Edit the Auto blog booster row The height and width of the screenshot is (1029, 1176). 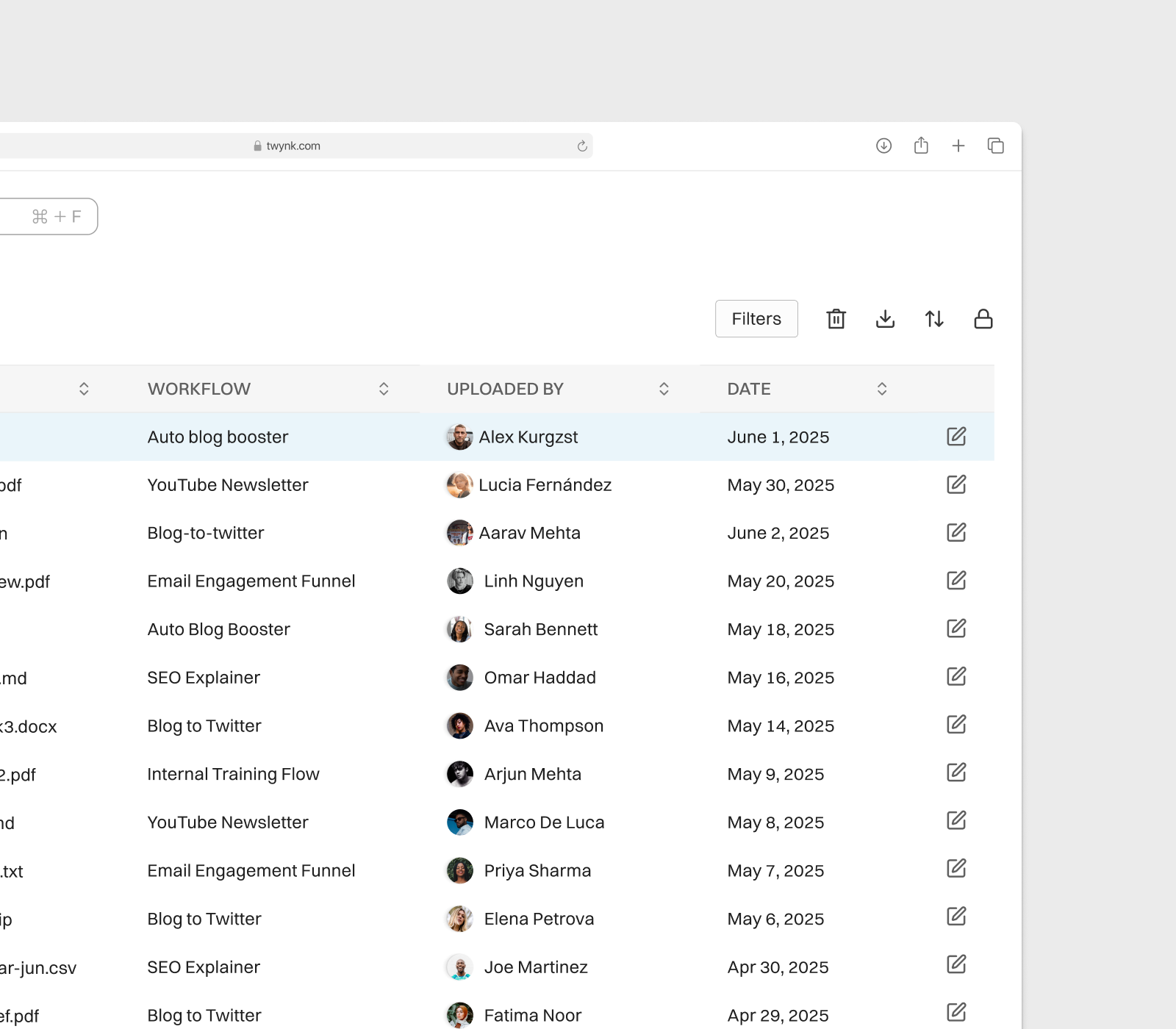[956, 436]
